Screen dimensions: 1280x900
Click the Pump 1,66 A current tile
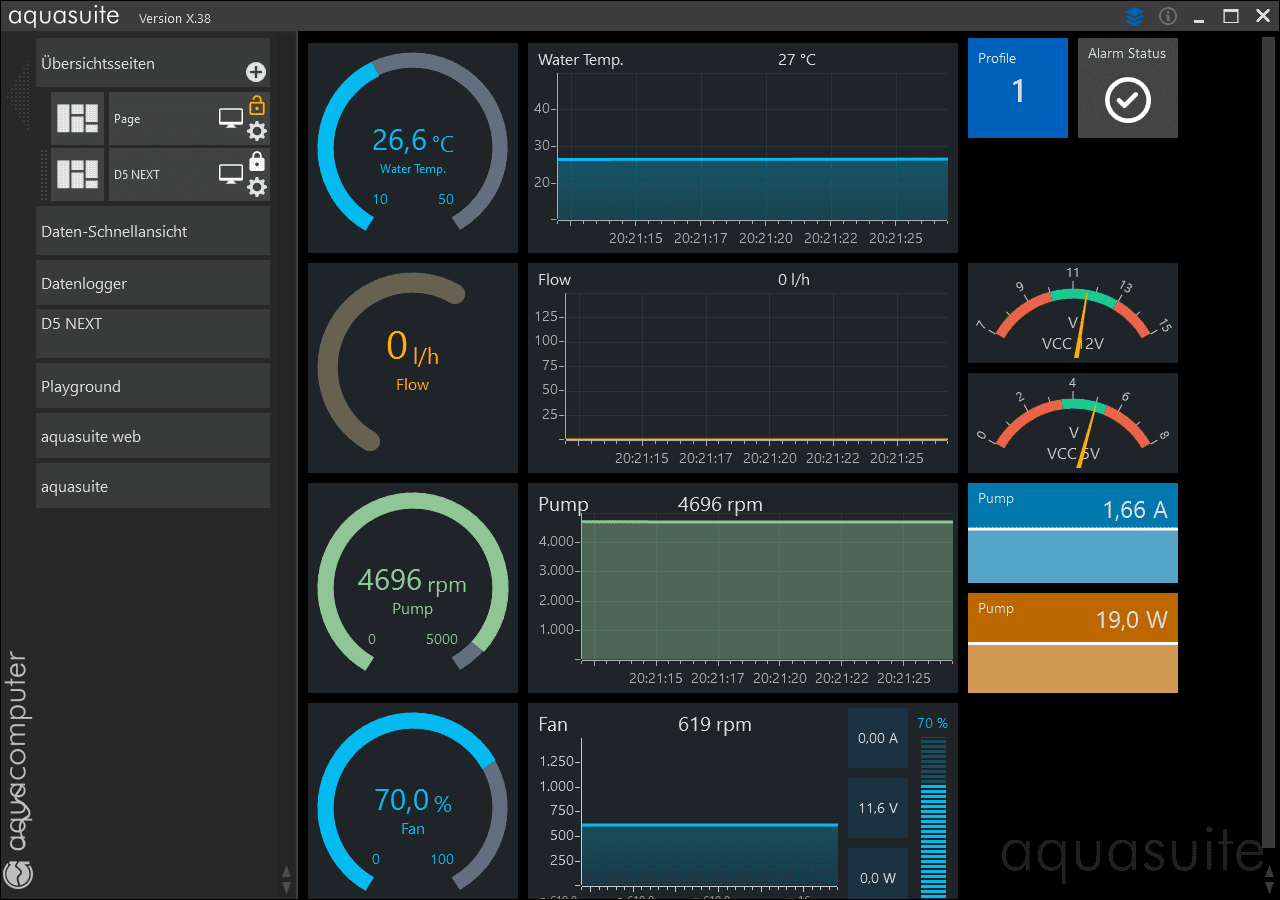pyautogui.click(x=1073, y=533)
